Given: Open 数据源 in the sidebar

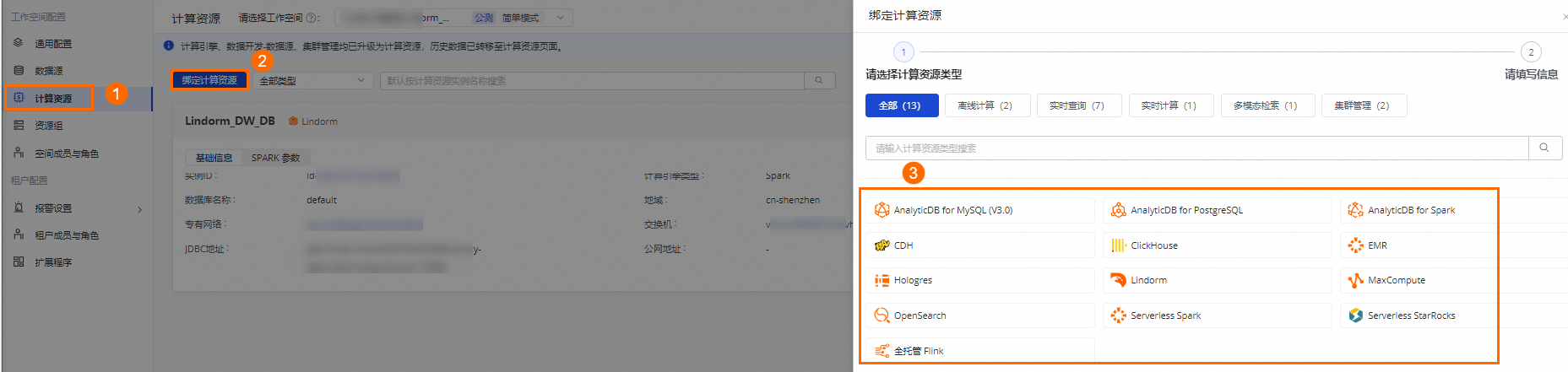Looking at the screenshot, I should [x=48, y=71].
